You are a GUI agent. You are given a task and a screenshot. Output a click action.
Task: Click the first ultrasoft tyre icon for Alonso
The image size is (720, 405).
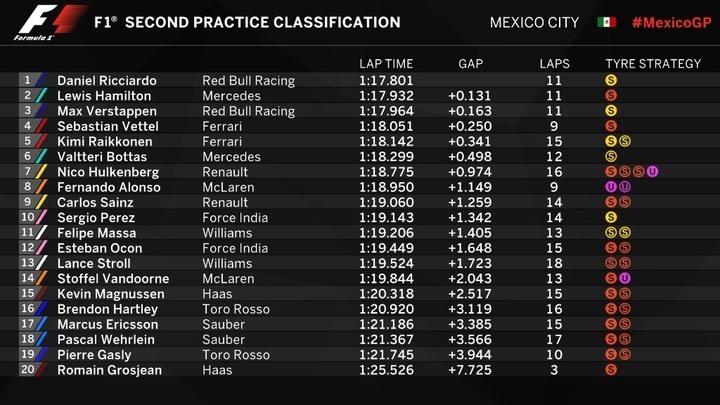(611, 187)
